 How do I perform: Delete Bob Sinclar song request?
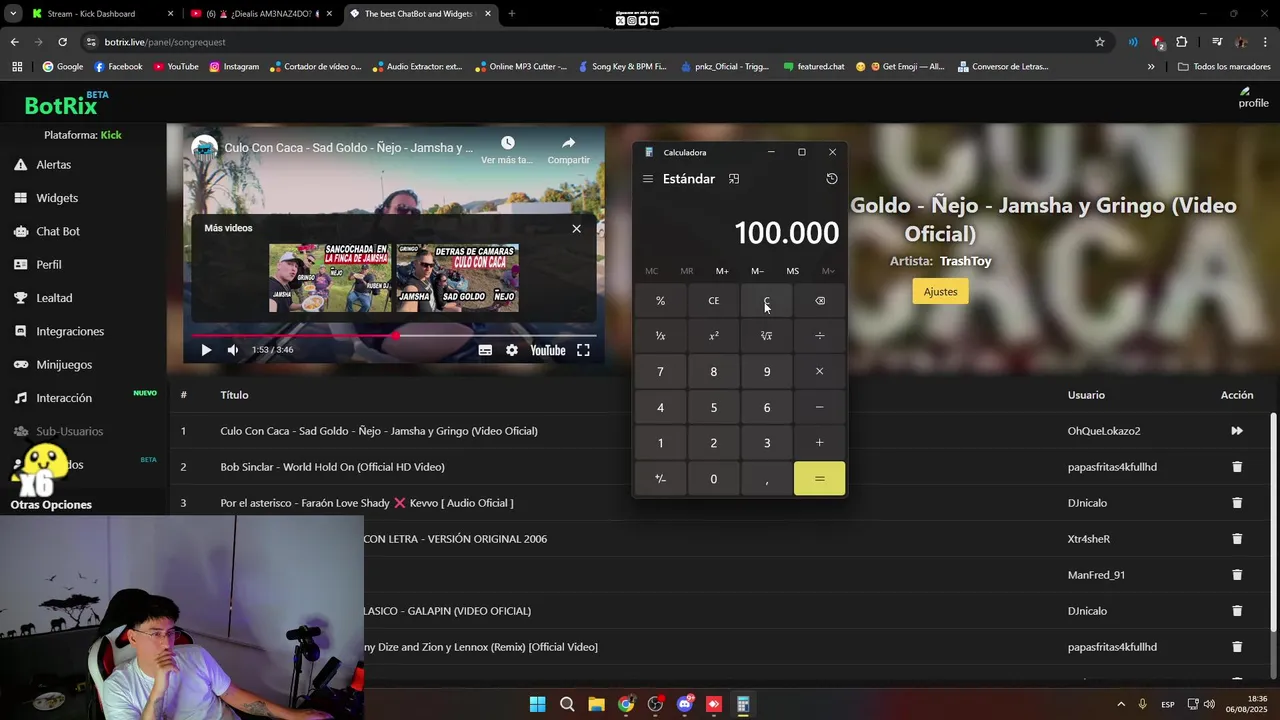1237,467
